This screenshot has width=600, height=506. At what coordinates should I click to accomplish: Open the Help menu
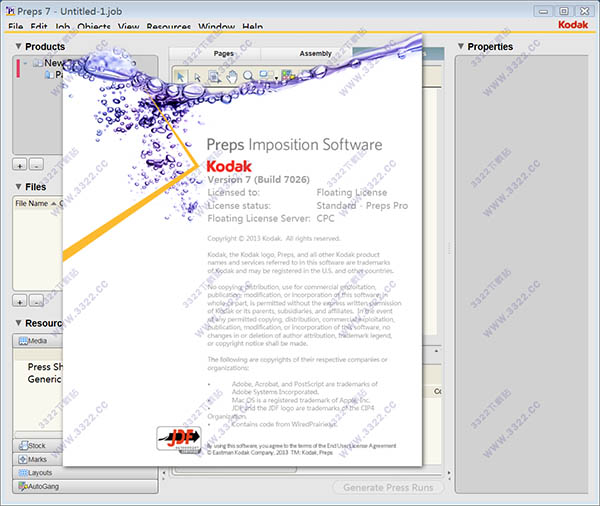[x=253, y=27]
